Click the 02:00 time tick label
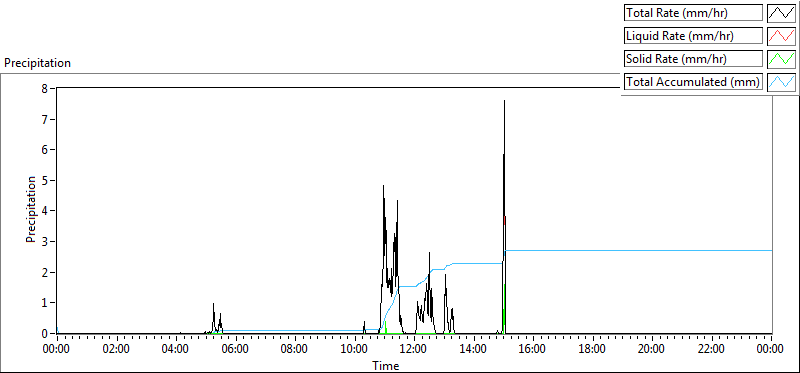Viewport: 800px width, 373px height. point(116,349)
